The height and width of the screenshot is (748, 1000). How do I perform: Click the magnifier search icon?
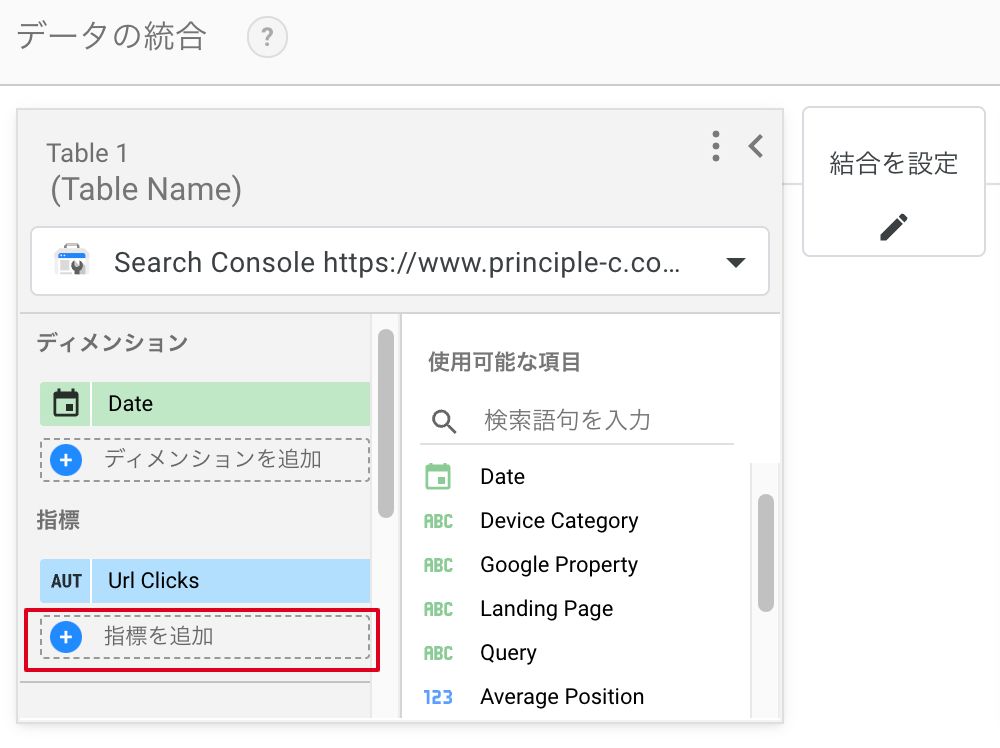coord(443,420)
